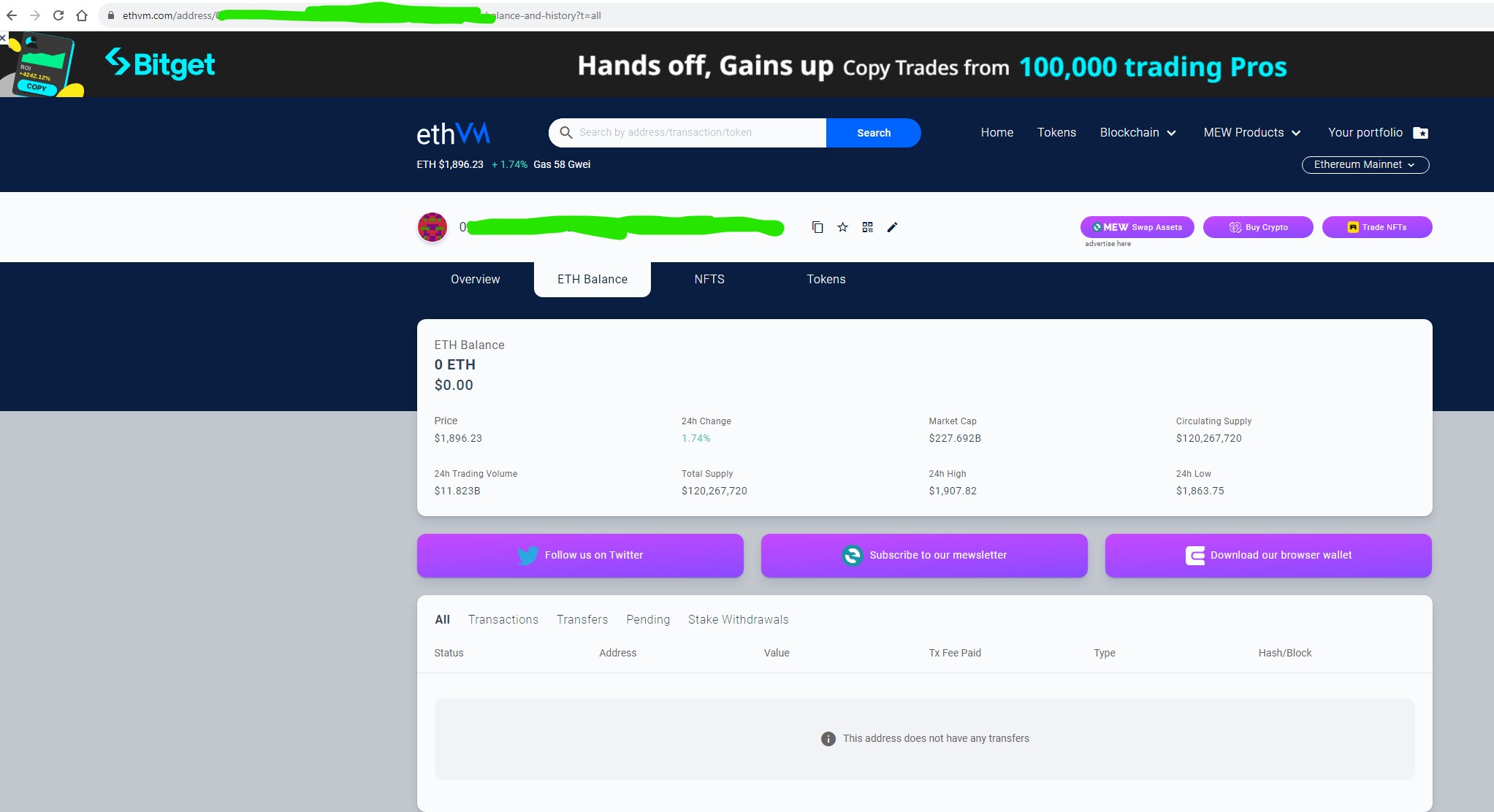Click the edit/pencil icon for address
Image resolution: width=1494 pixels, height=812 pixels.
(893, 226)
